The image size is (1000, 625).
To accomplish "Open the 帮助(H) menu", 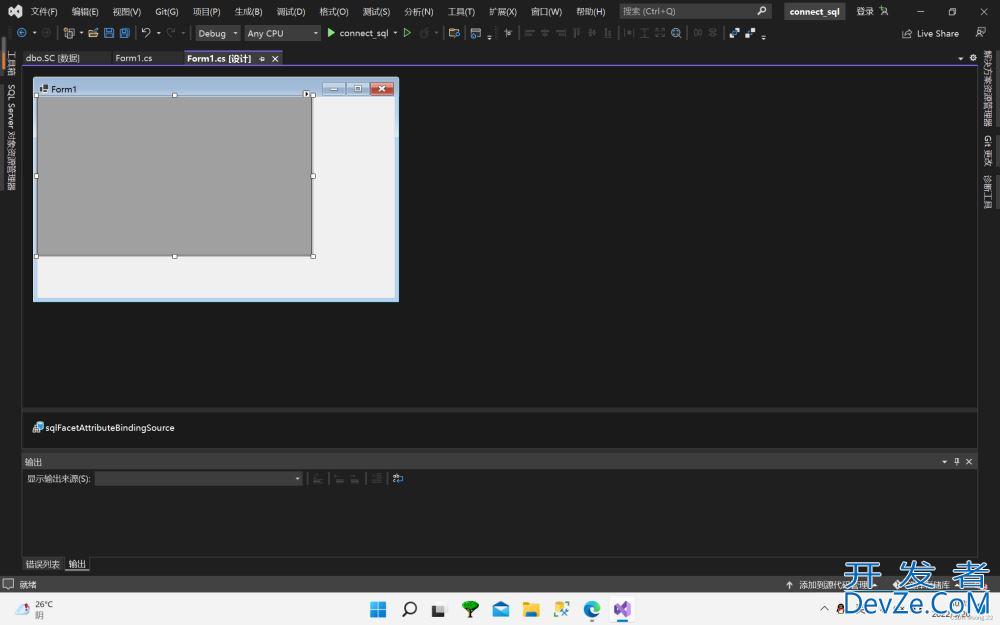I will pos(591,11).
